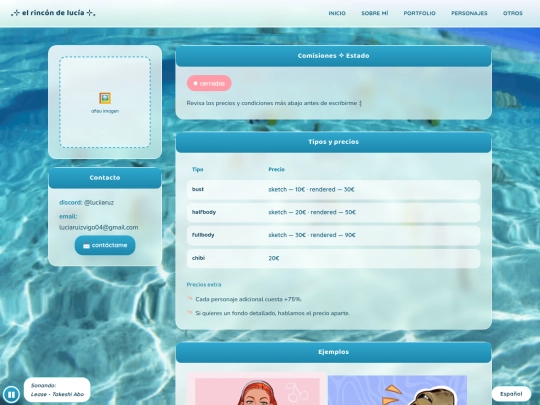Click the 'halfbody' price row
This screenshot has height=405, width=540.
[333, 212]
